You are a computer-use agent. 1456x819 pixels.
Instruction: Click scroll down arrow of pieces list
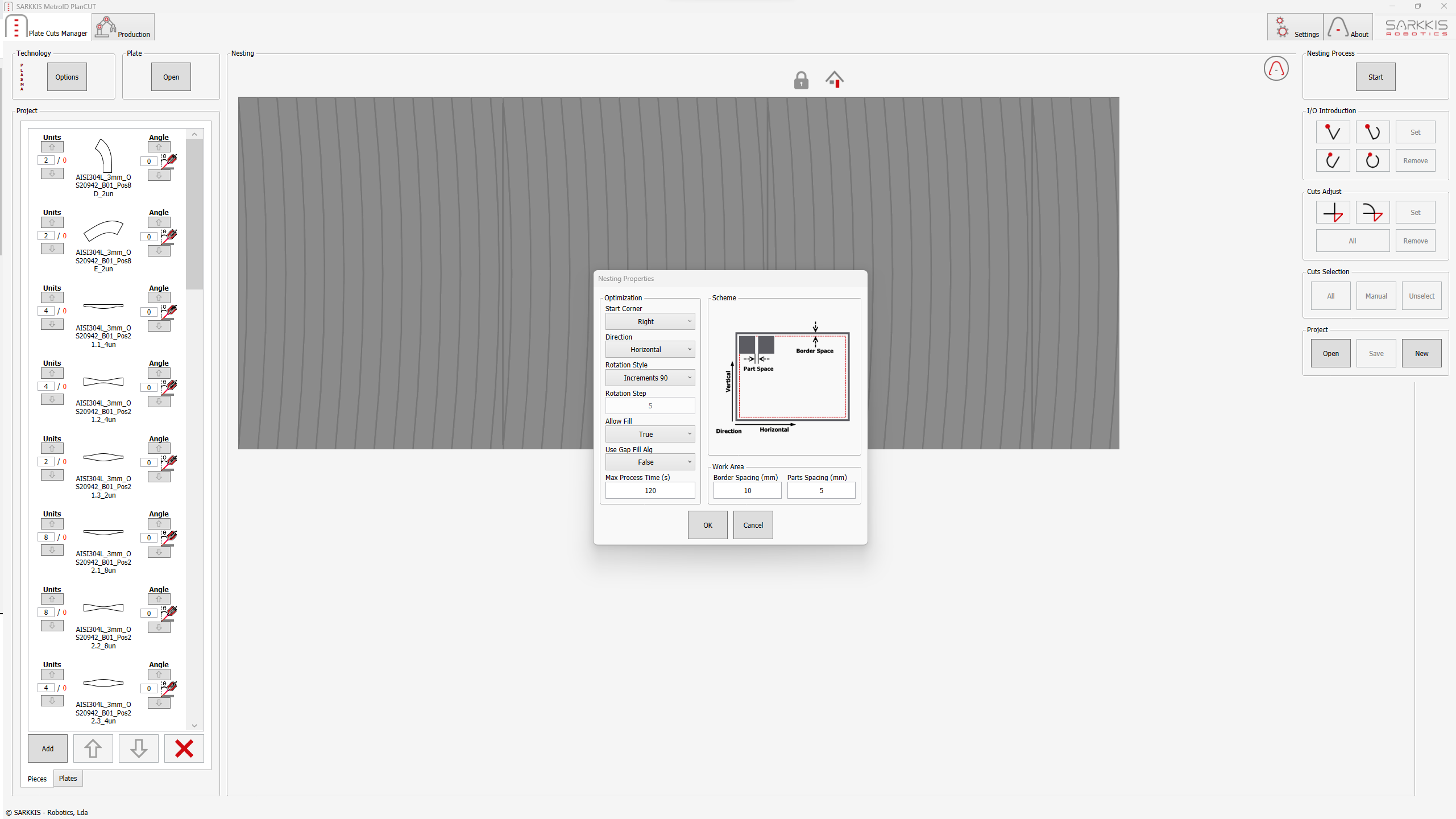click(194, 726)
